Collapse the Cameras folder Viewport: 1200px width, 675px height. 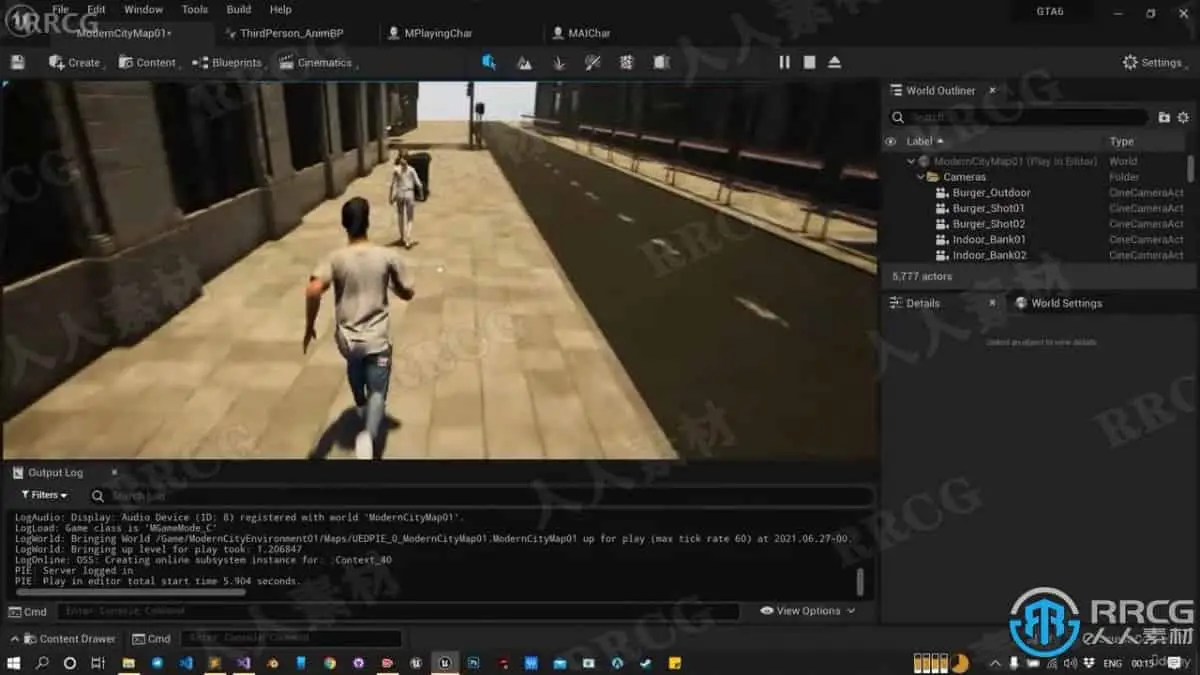pyautogui.click(x=921, y=177)
